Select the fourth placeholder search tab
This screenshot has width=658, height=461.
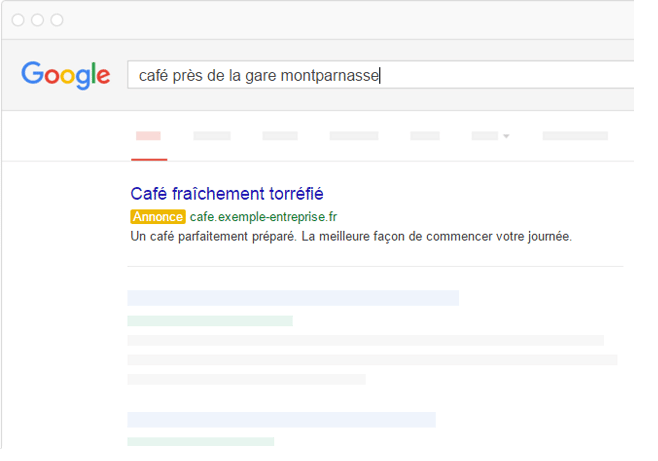[354, 136]
